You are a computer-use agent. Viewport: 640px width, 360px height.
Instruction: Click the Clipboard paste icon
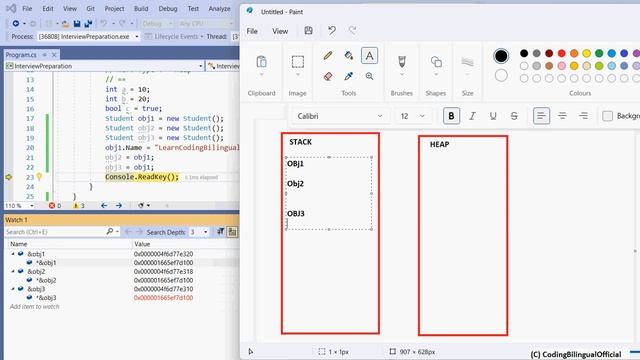261,62
